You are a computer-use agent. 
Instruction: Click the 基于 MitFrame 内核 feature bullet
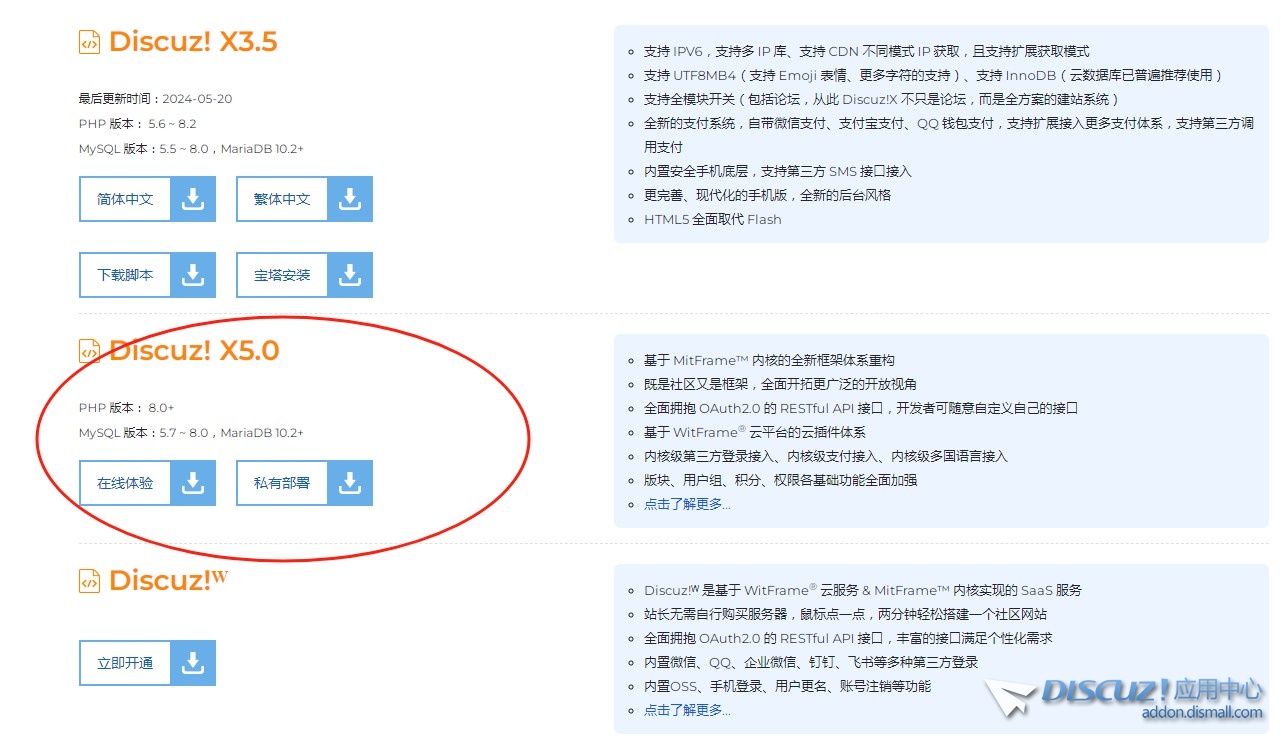point(769,360)
